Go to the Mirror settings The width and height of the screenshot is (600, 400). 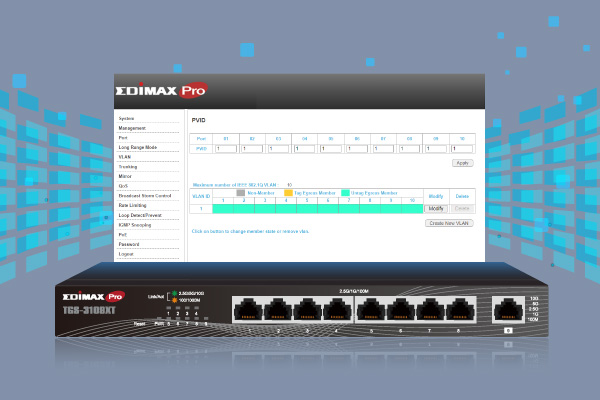tap(125, 176)
